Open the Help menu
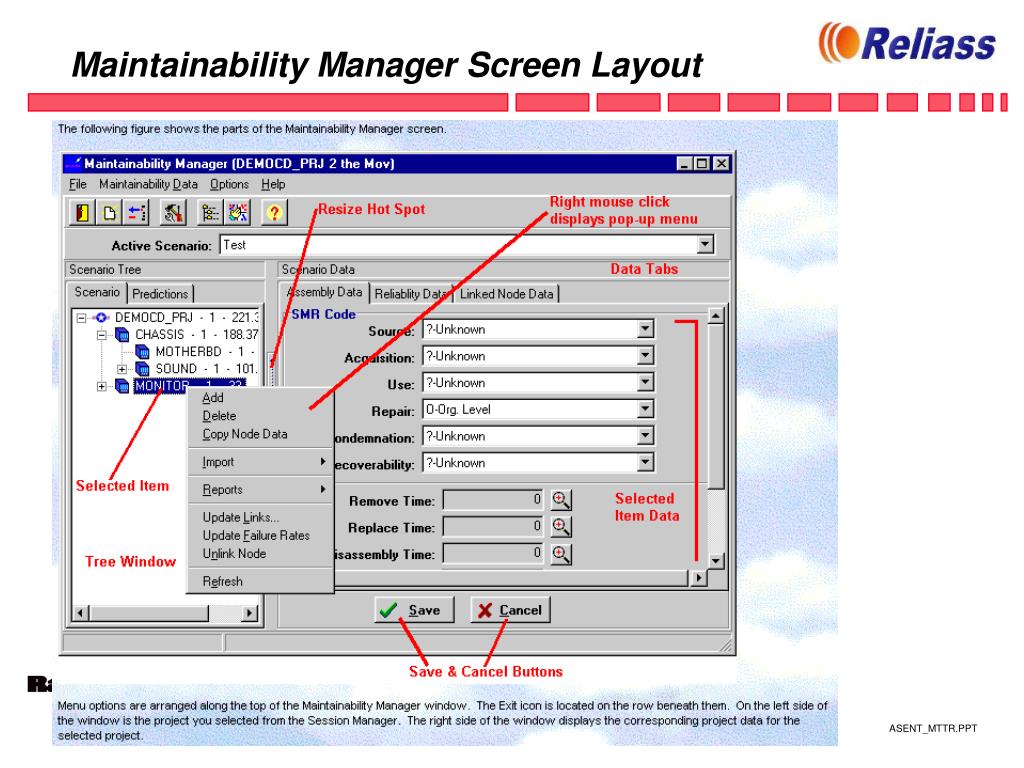 (x=273, y=184)
